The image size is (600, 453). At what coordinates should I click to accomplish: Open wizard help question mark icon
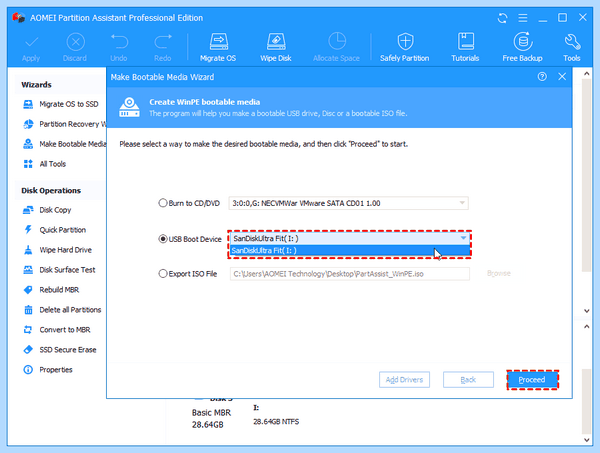tap(542, 77)
